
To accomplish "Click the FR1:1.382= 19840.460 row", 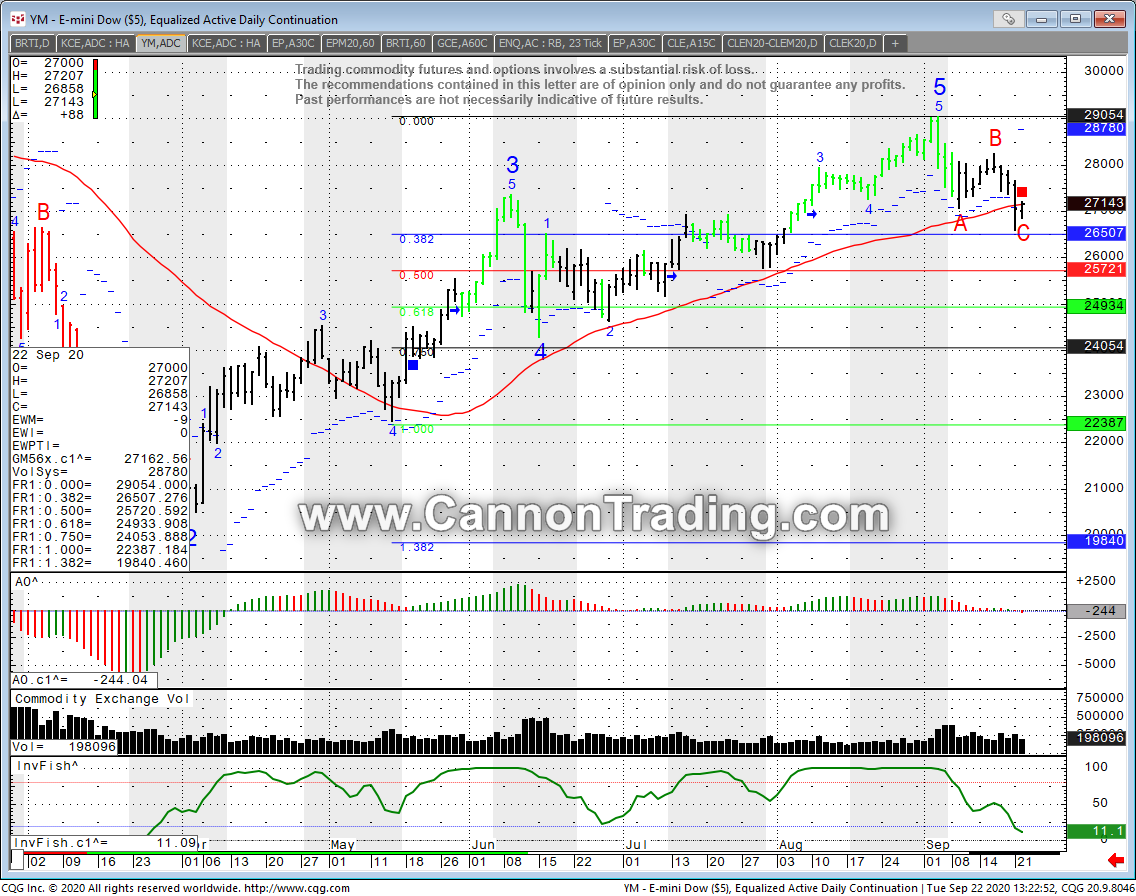I will [100, 563].
